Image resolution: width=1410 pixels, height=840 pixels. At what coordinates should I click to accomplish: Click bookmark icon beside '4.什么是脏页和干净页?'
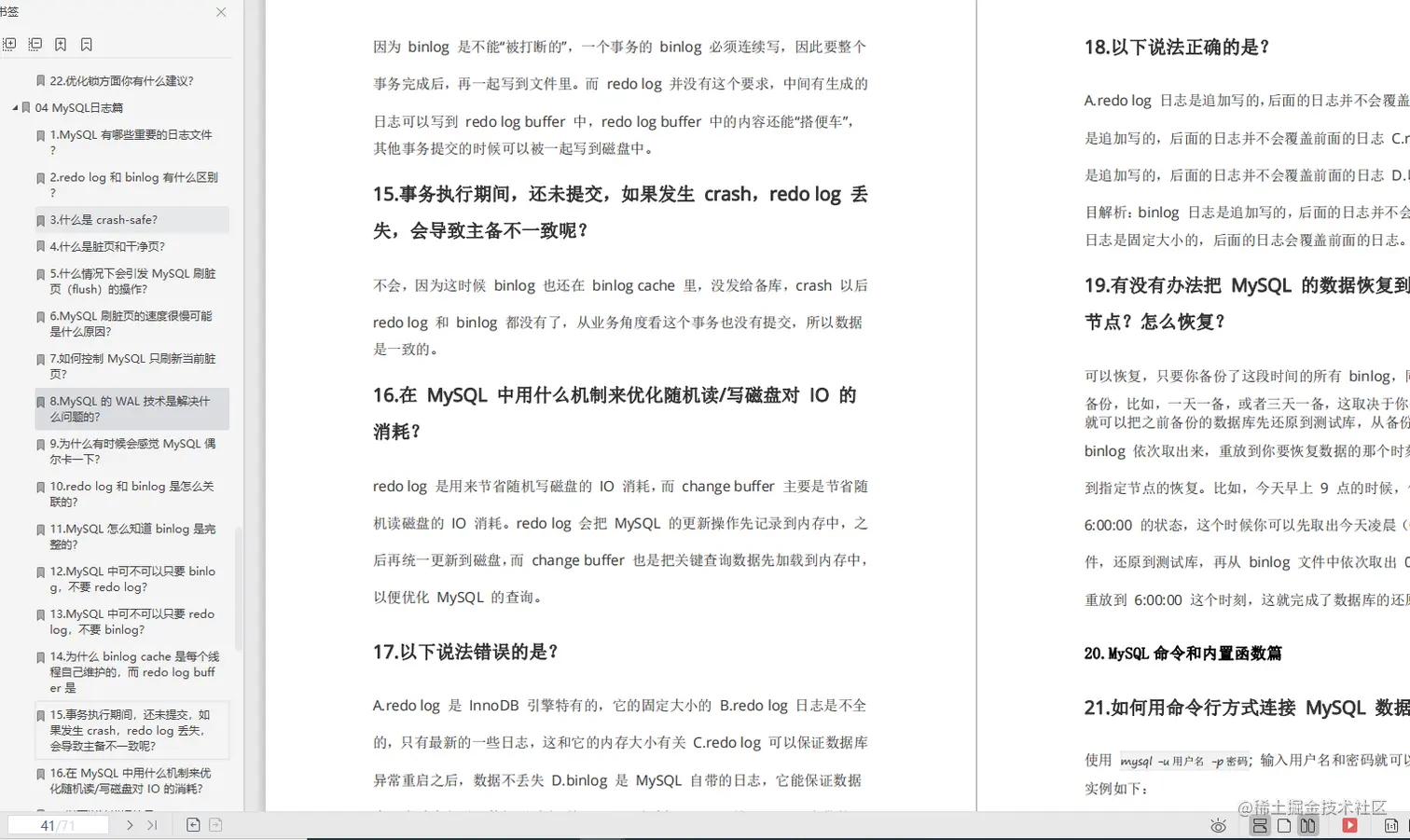point(40,248)
